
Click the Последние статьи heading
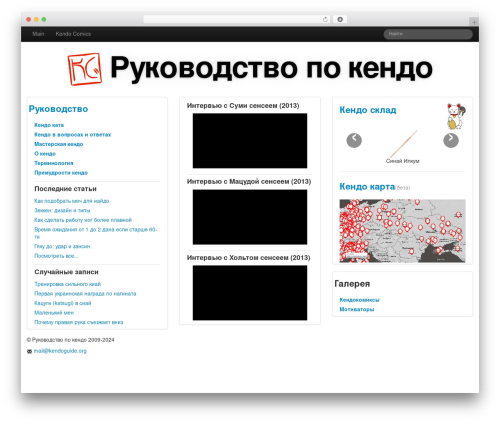coord(65,189)
